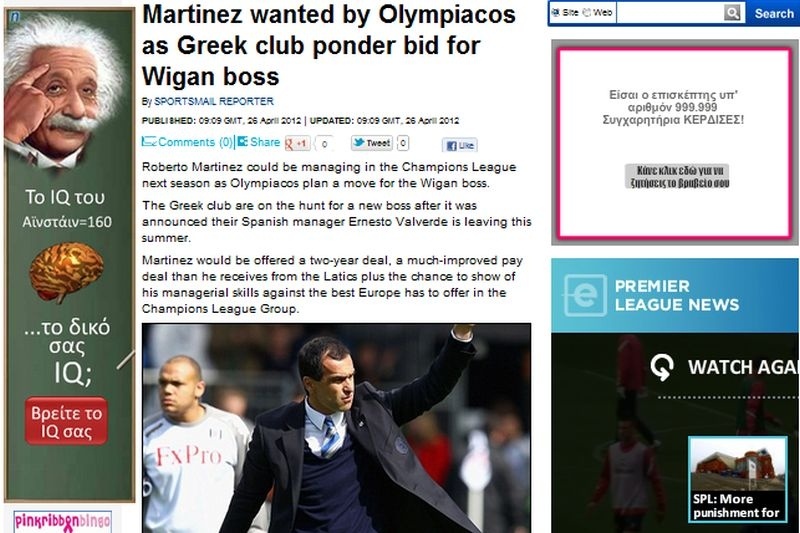The width and height of the screenshot is (800, 533).
Task: Click the blue Search button
Action: pos(772,13)
